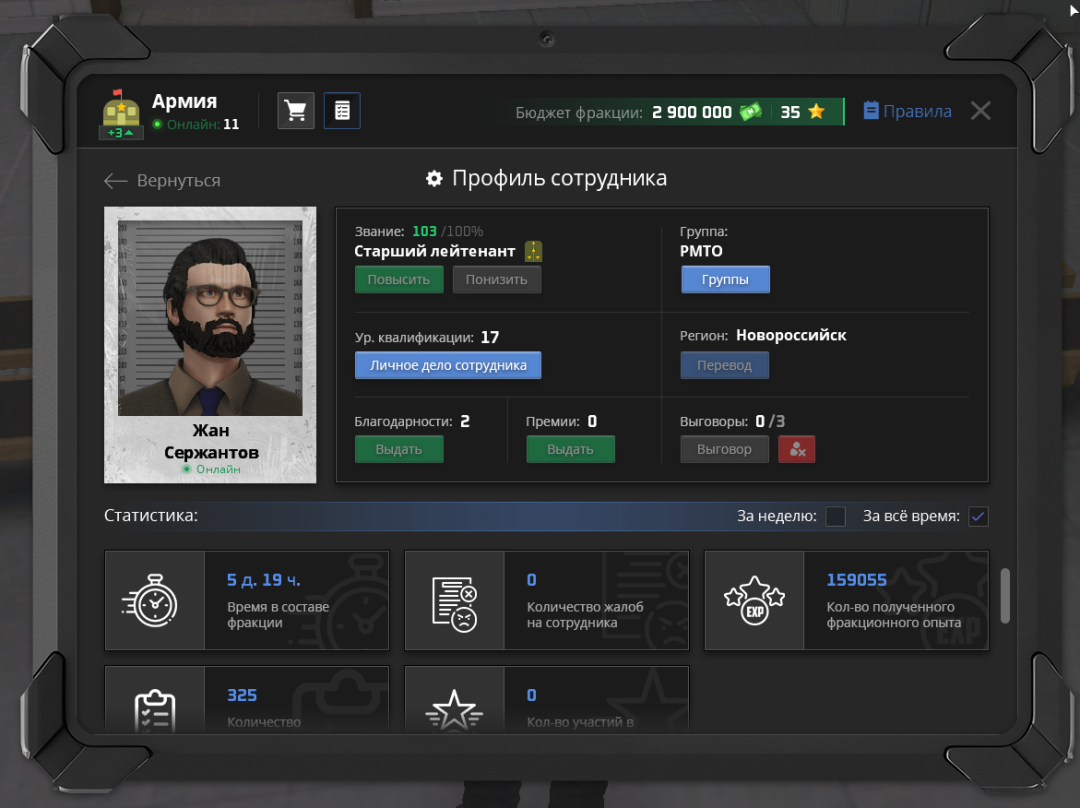The height and width of the screenshot is (808, 1080).
Task: Click the red dismiss employee icon
Action: (x=797, y=449)
